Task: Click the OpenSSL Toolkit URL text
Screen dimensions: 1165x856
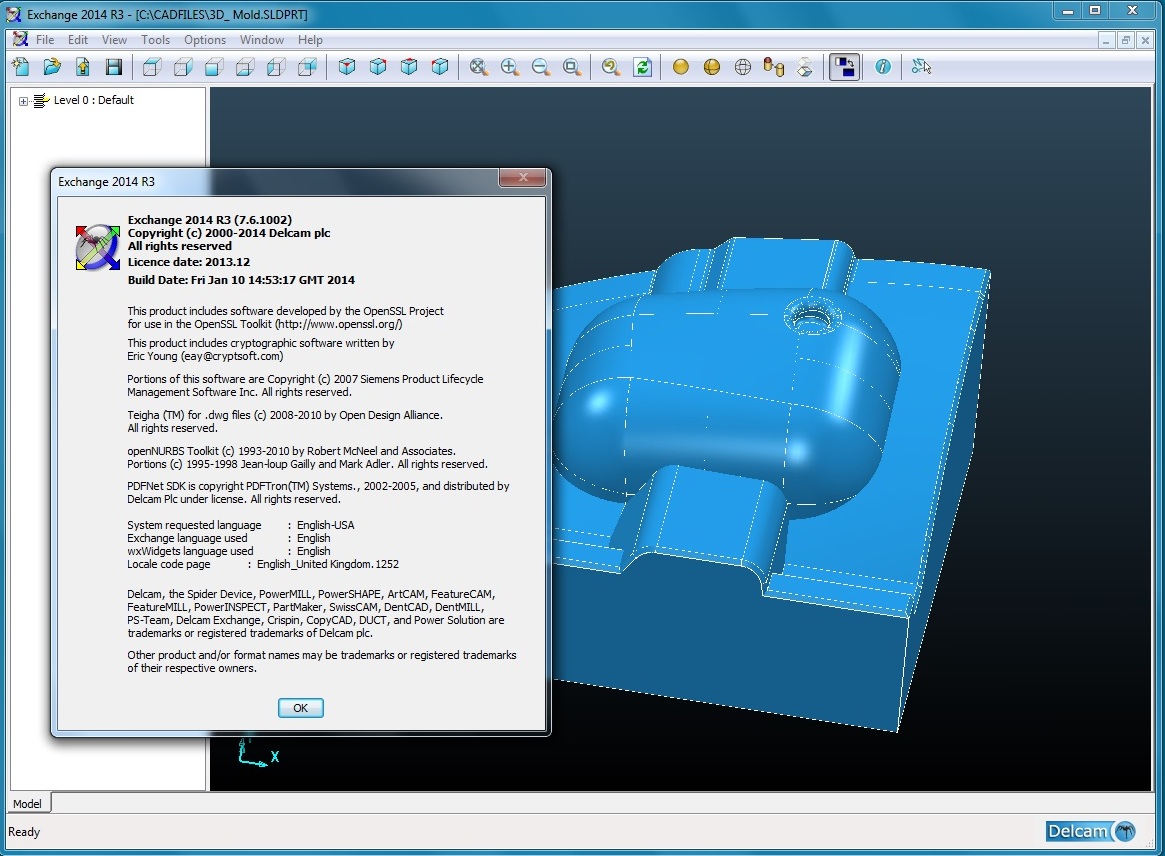Action: 339,324
